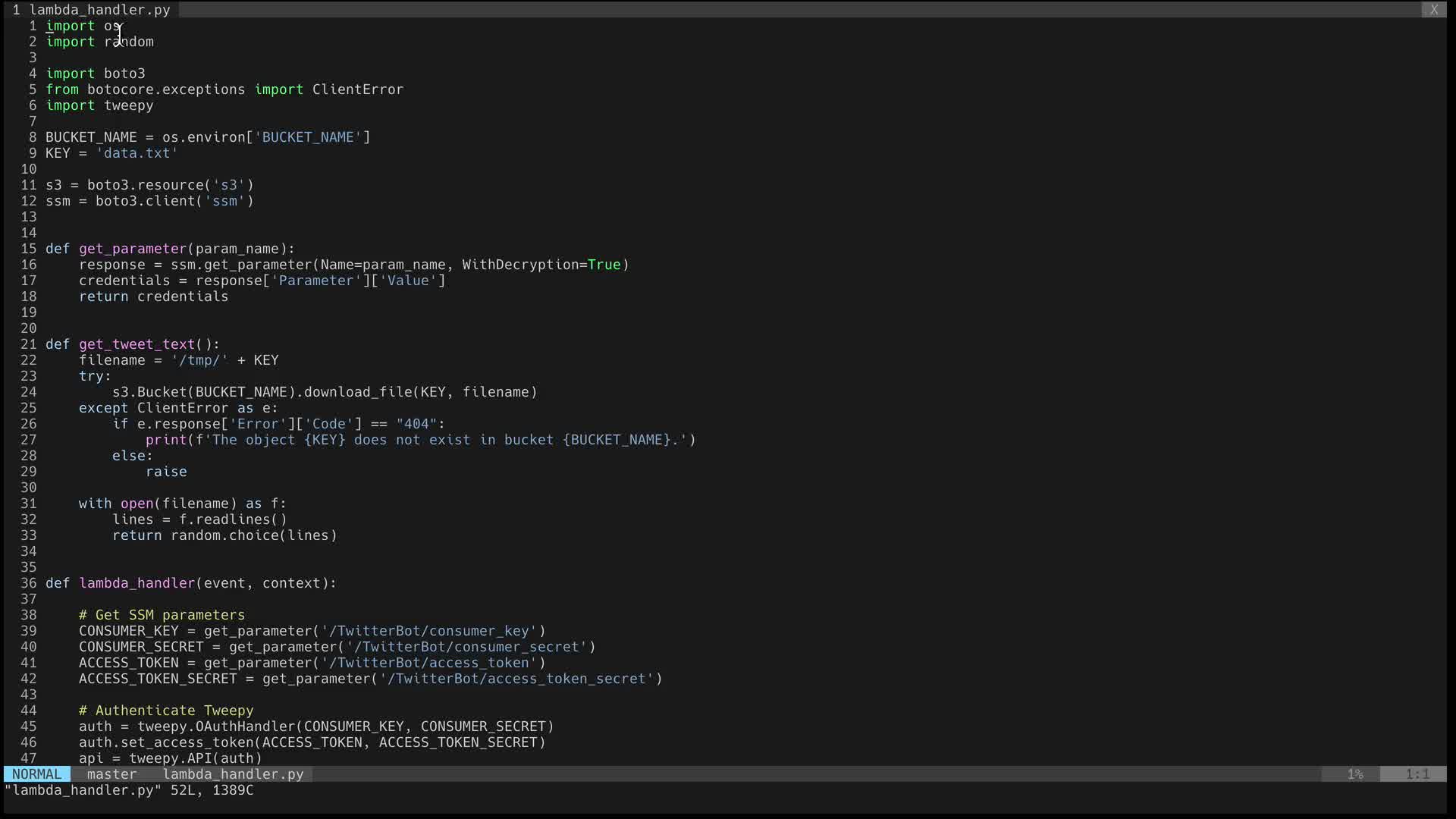Click the lambda_handler function definition name
Screen dimensions: 1456x819
(x=136, y=583)
